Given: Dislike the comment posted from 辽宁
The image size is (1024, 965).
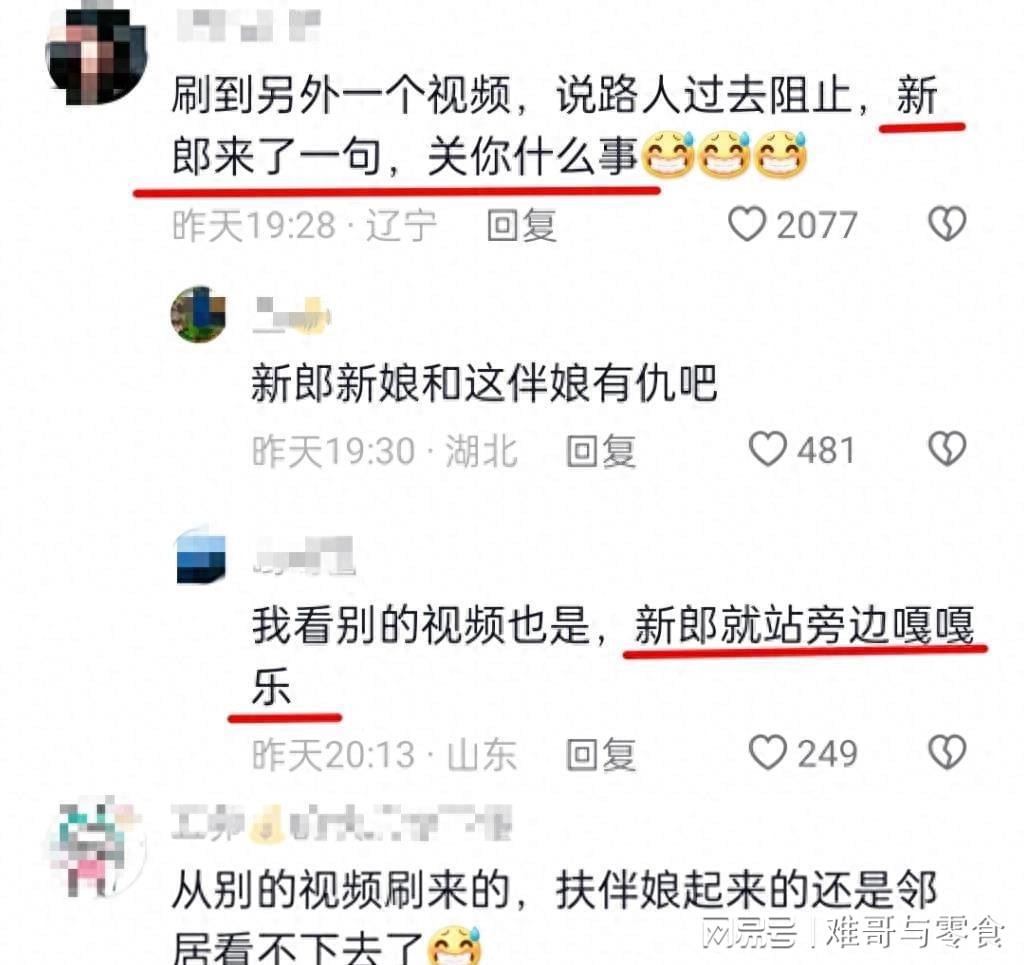Looking at the screenshot, I should pos(947,224).
